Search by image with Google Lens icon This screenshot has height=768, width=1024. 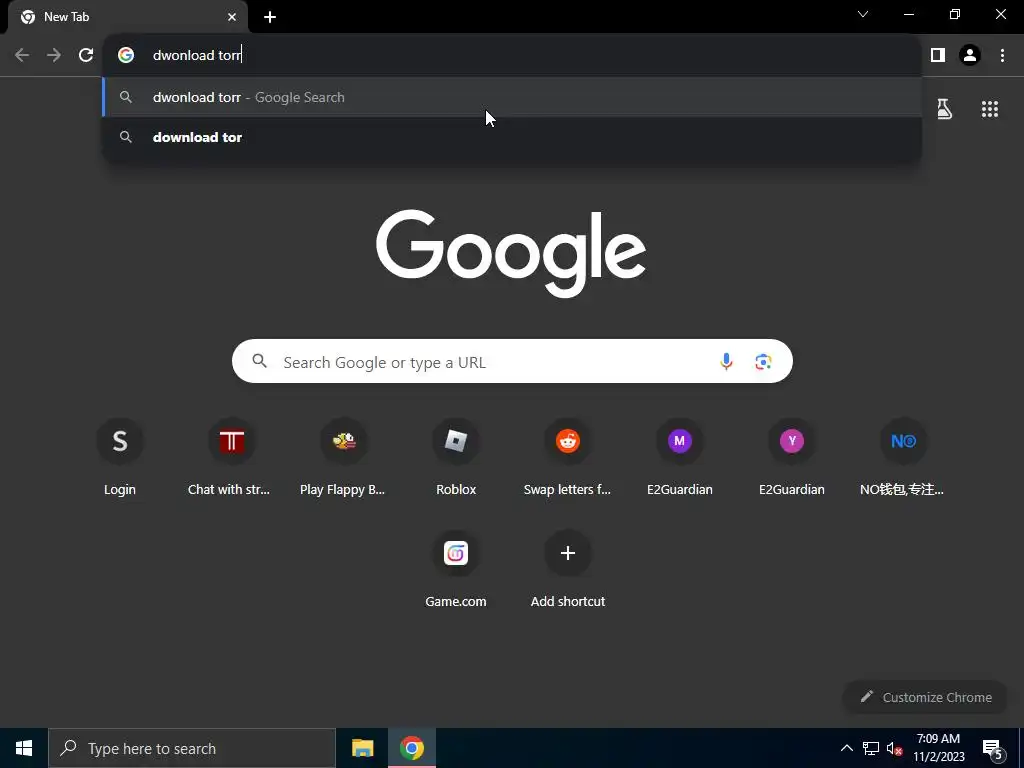click(x=763, y=361)
